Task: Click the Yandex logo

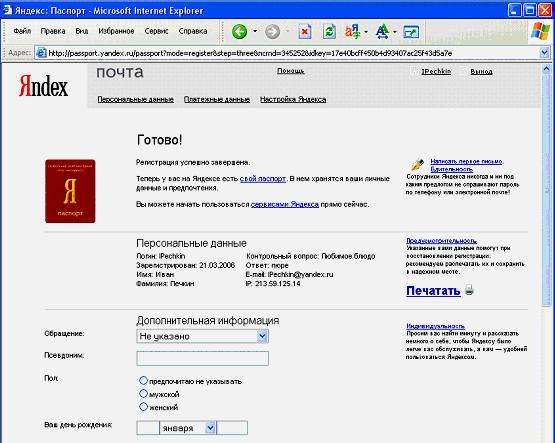Action: click(x=43, y=86)
